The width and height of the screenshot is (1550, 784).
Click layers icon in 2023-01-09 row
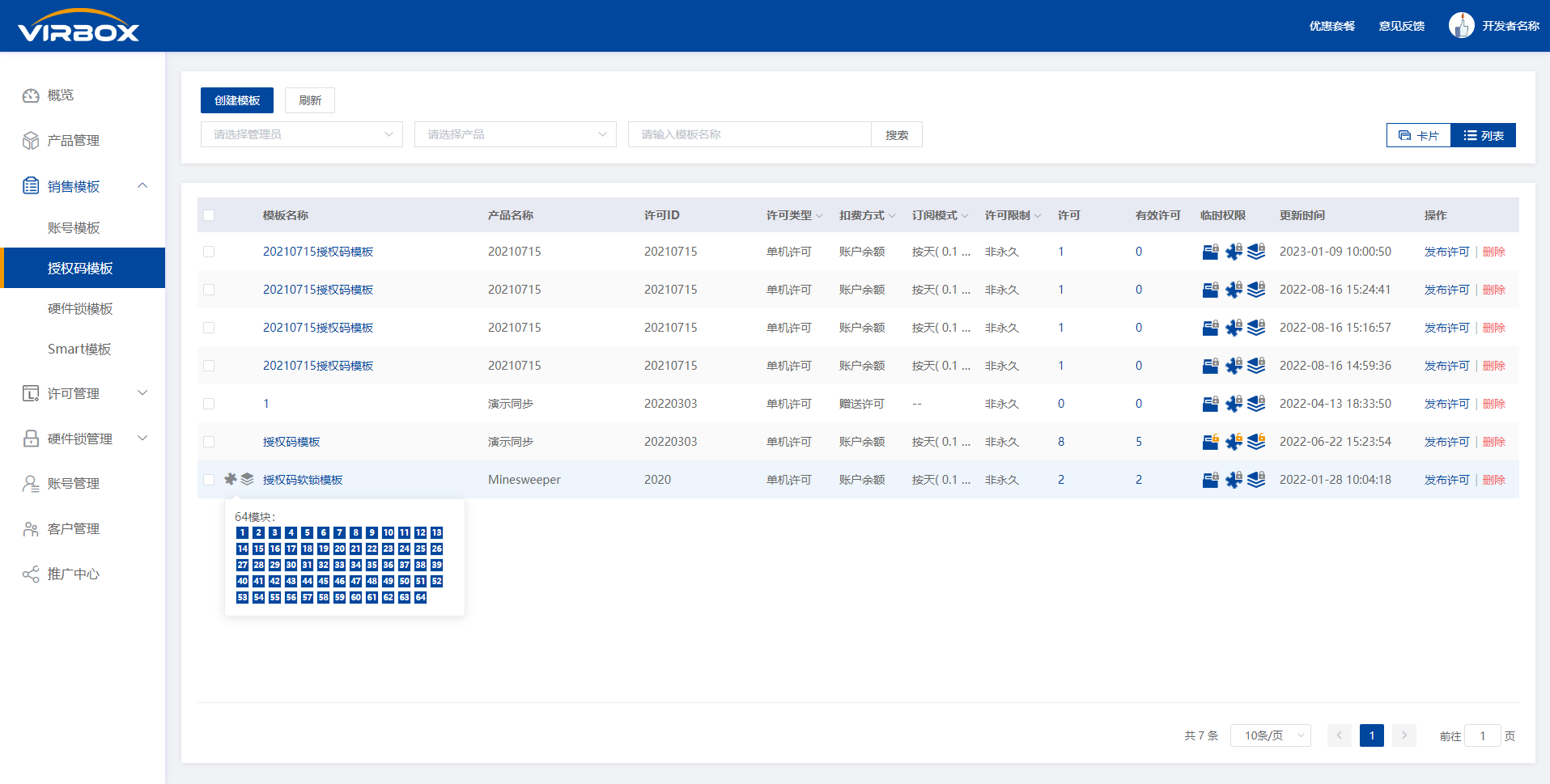1256,252
